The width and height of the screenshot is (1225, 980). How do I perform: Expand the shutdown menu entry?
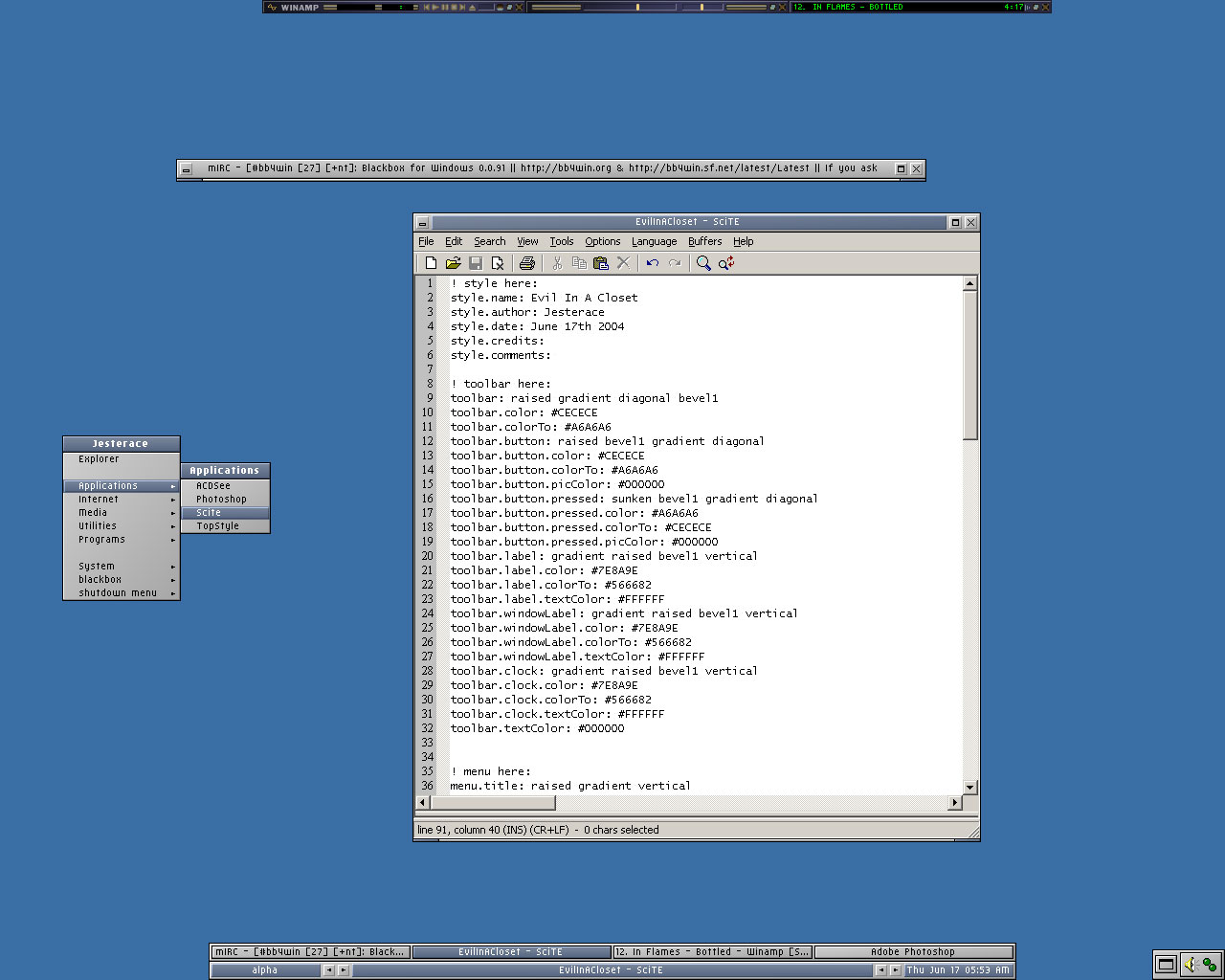121,593
